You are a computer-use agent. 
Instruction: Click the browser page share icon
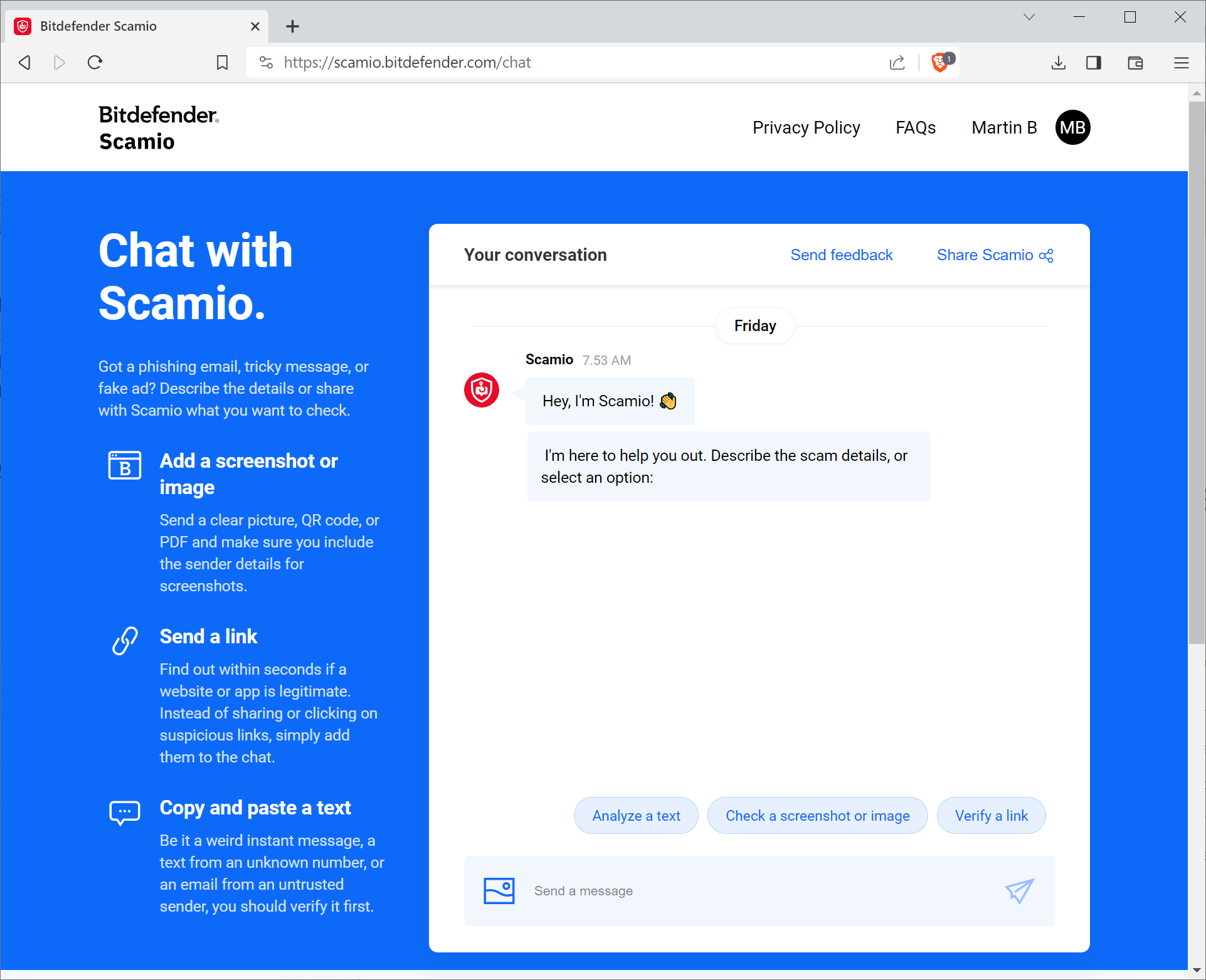(x=897, y=63)
